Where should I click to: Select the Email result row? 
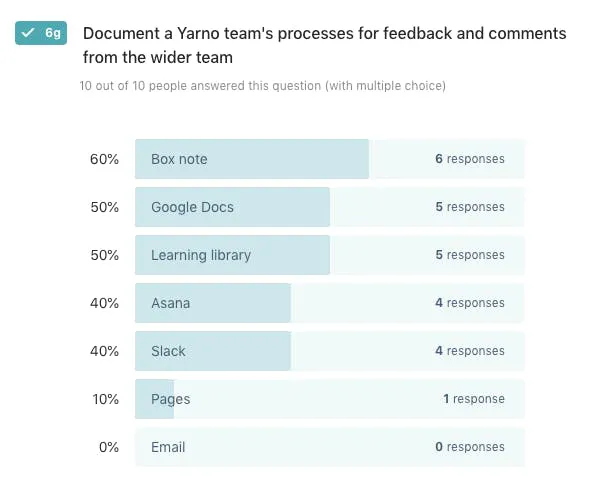point(330,447)
